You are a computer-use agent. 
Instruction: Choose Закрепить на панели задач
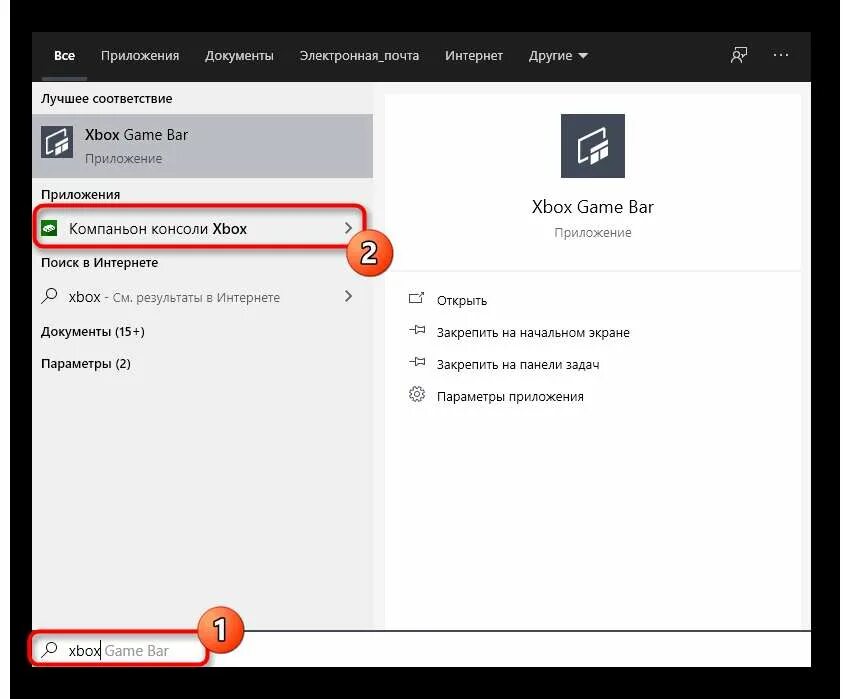click(518, 365)
